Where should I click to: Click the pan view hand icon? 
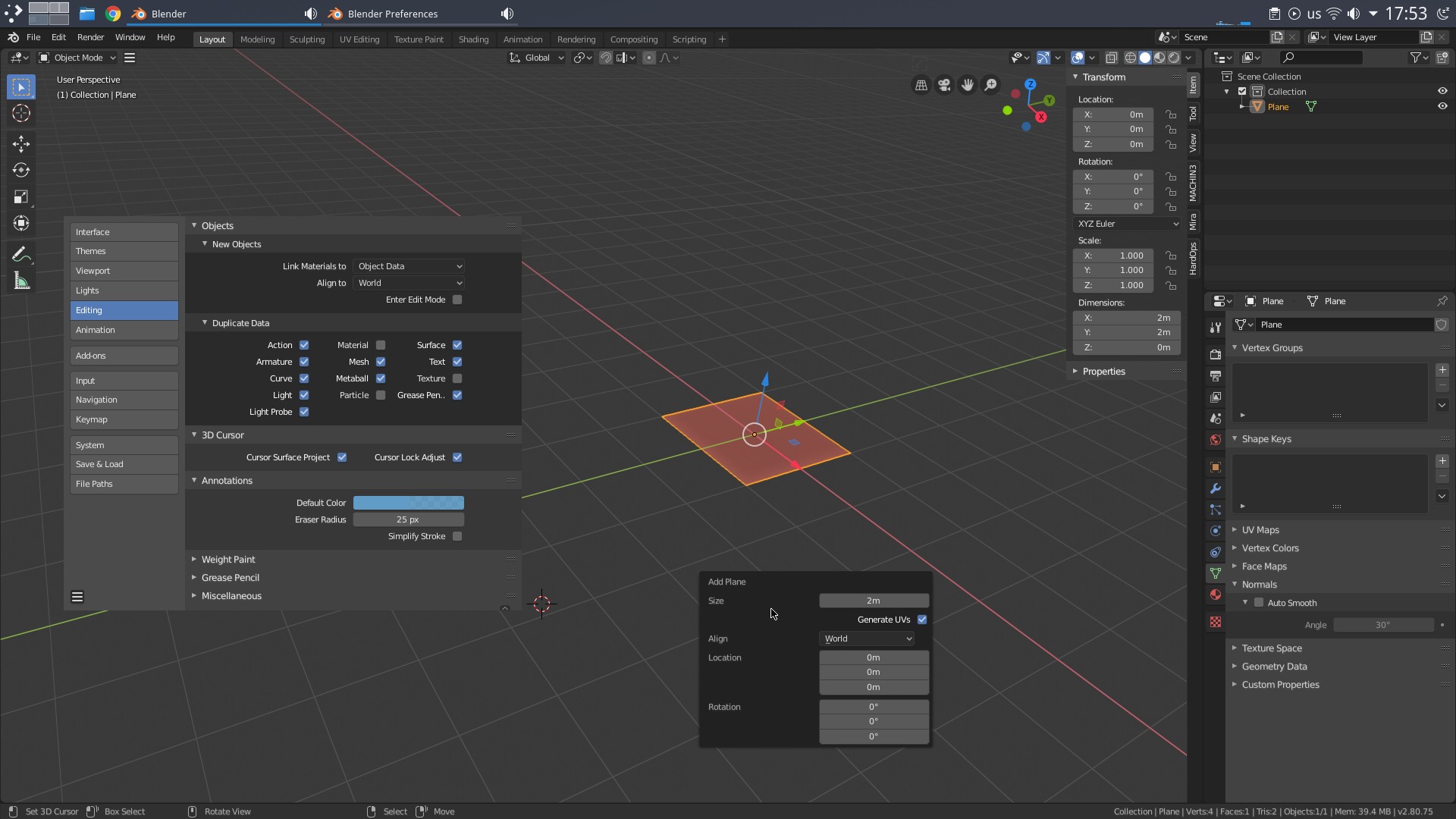[x=968, y=85]
